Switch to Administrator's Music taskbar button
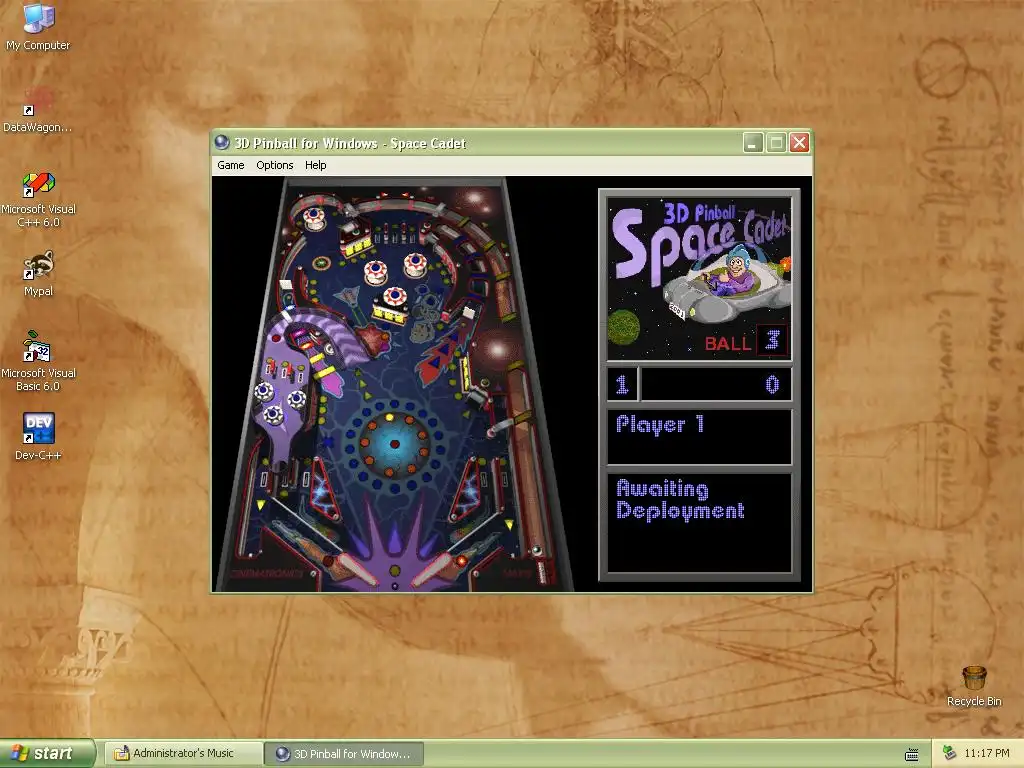1024x768 pixels. [x=184, y=754]
